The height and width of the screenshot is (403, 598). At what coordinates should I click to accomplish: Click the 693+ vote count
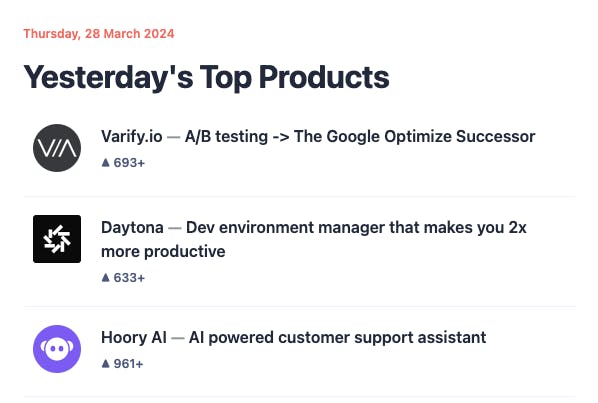pyautogui.click(x=129, y=163)
